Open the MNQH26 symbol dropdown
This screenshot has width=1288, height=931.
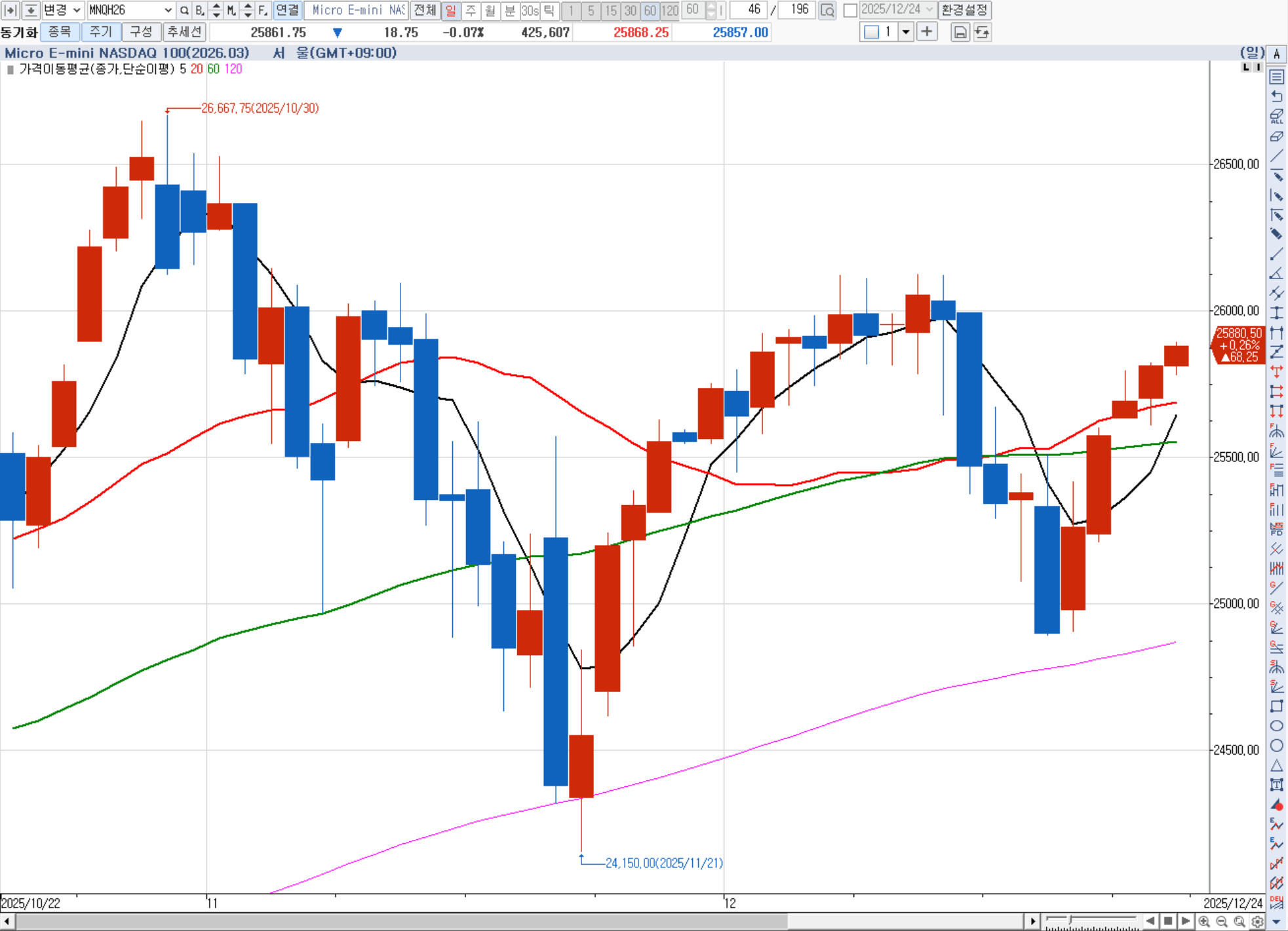[168, 10]
